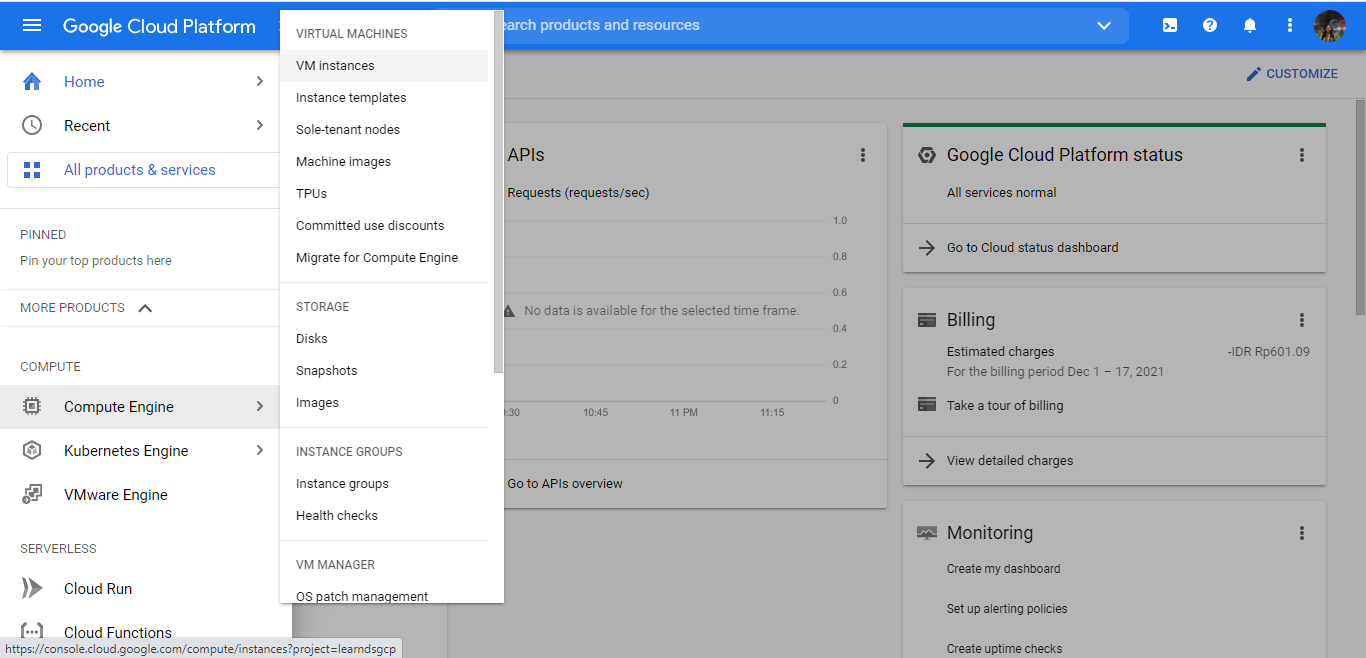Activate Cloud Shell terminal icon
The image size is (1366, 658).
1170,25
